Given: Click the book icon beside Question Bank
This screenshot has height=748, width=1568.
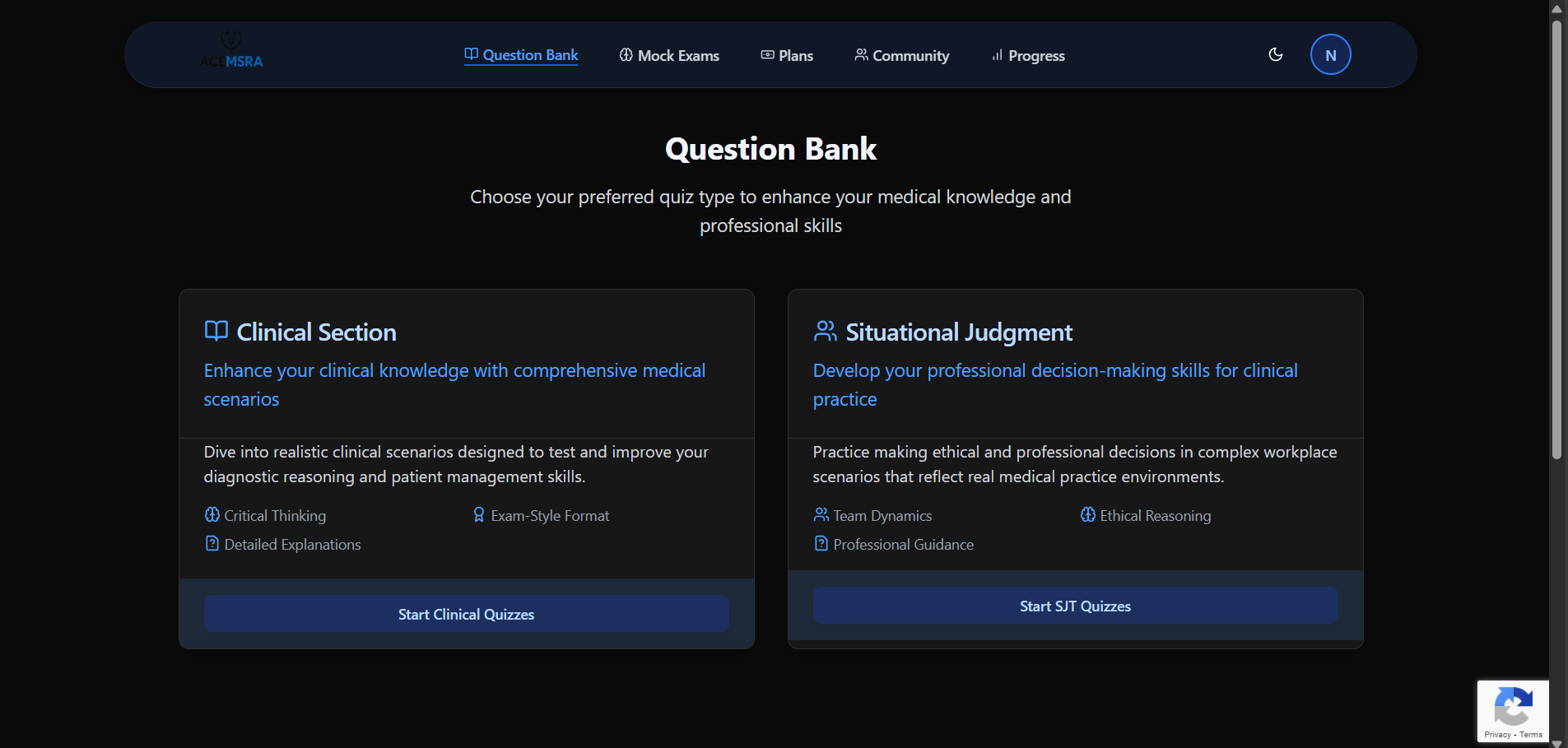Looking at the screenshot, I should 472,54.
